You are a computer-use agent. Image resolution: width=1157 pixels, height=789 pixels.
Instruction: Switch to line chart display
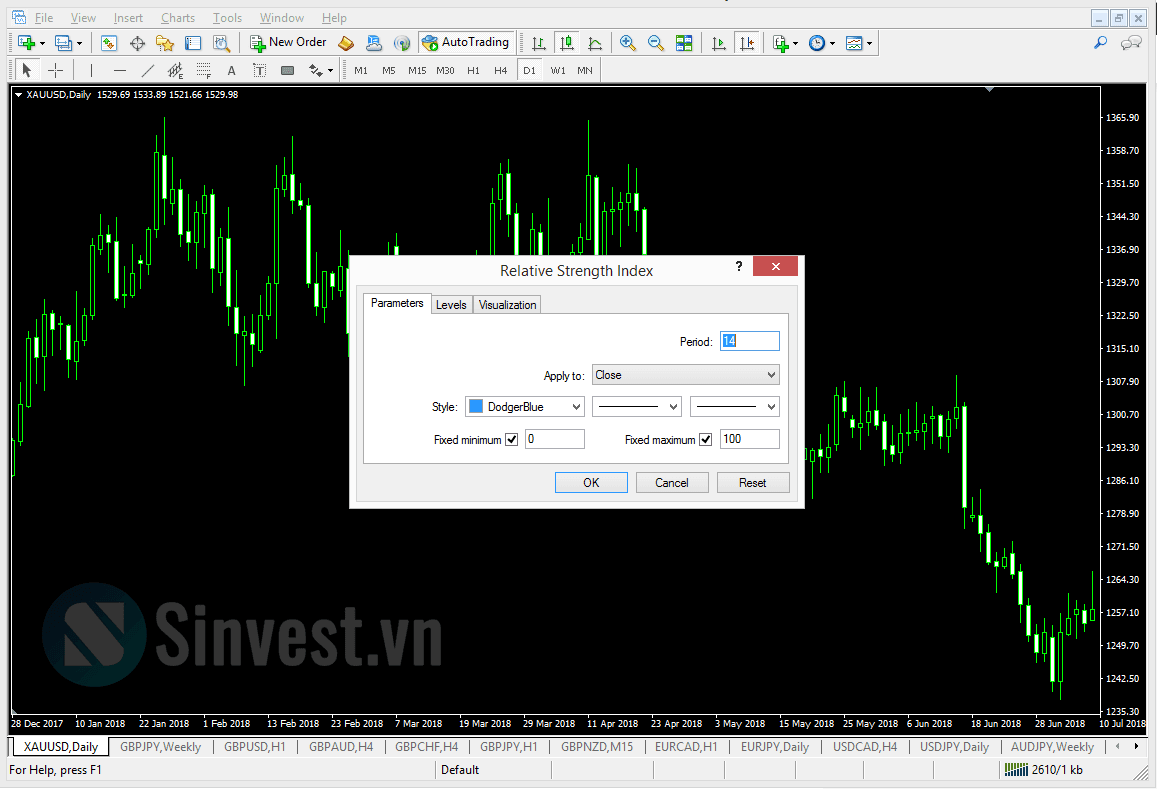[x=595, y=44]
